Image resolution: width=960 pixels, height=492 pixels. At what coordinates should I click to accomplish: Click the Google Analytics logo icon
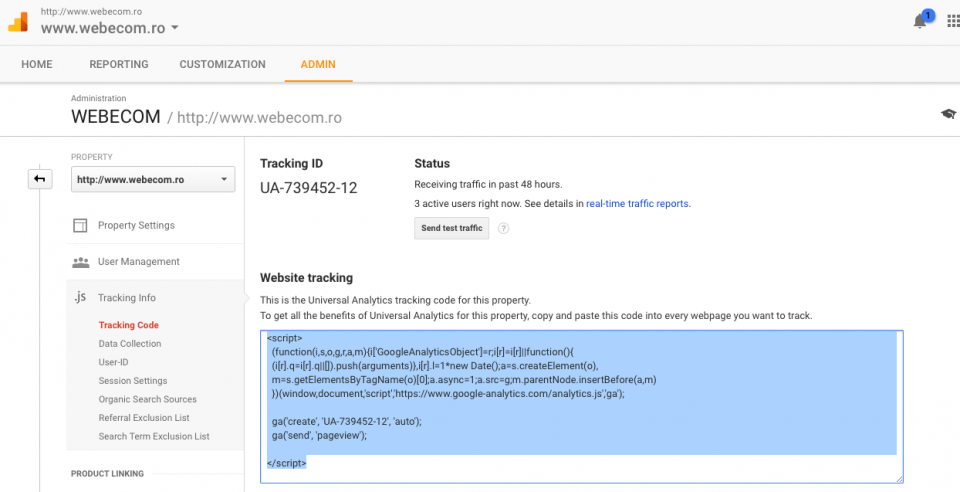pos(18,21)
